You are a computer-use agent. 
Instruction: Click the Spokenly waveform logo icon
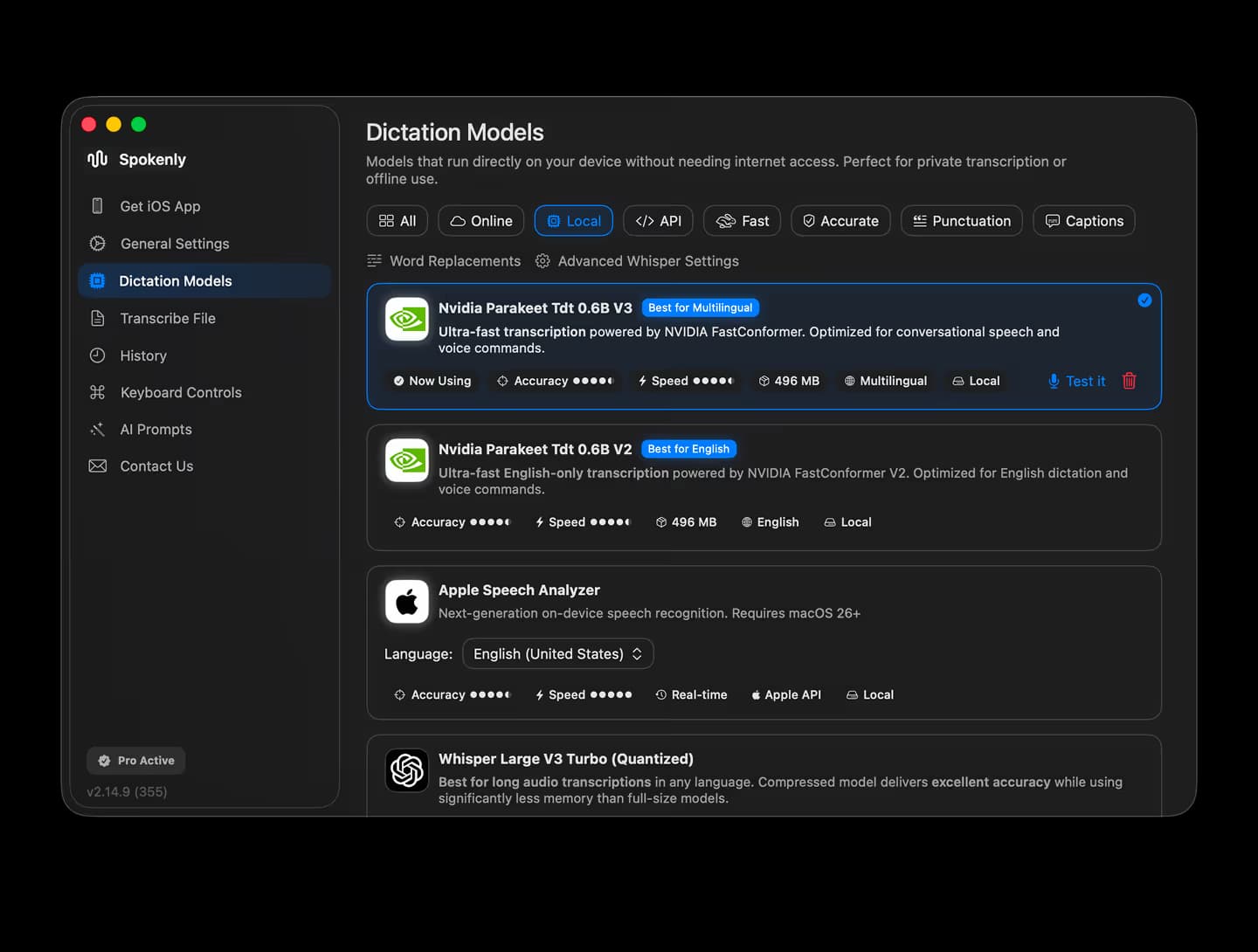pos(97,159)
